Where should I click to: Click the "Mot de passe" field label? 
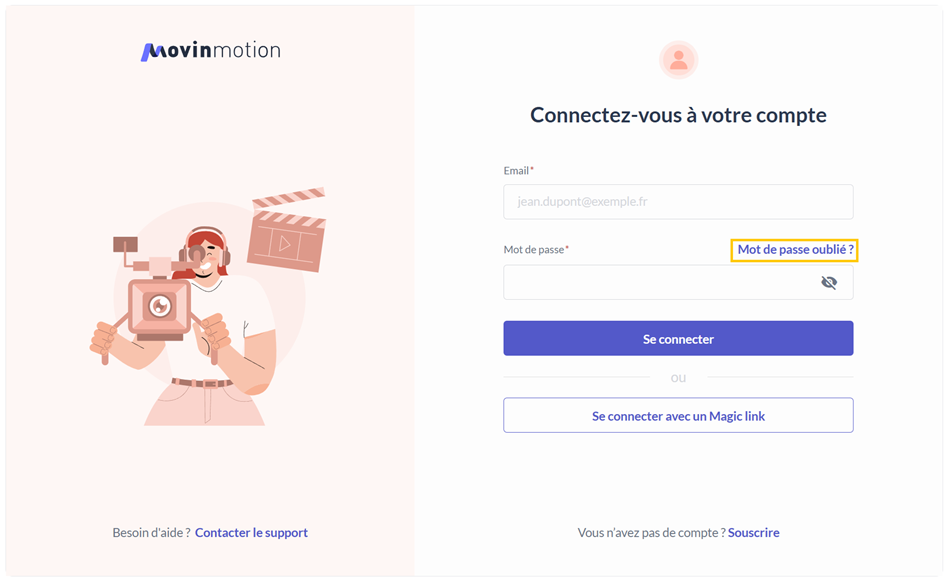coord(535,250)
